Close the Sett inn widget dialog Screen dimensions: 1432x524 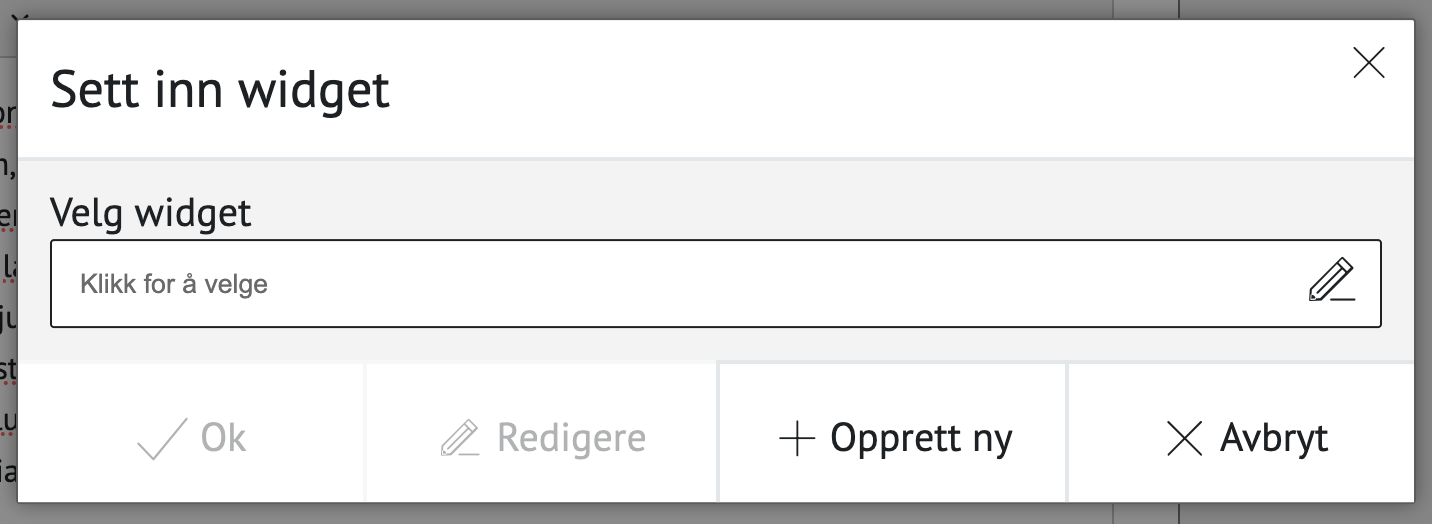(1368, 63)
